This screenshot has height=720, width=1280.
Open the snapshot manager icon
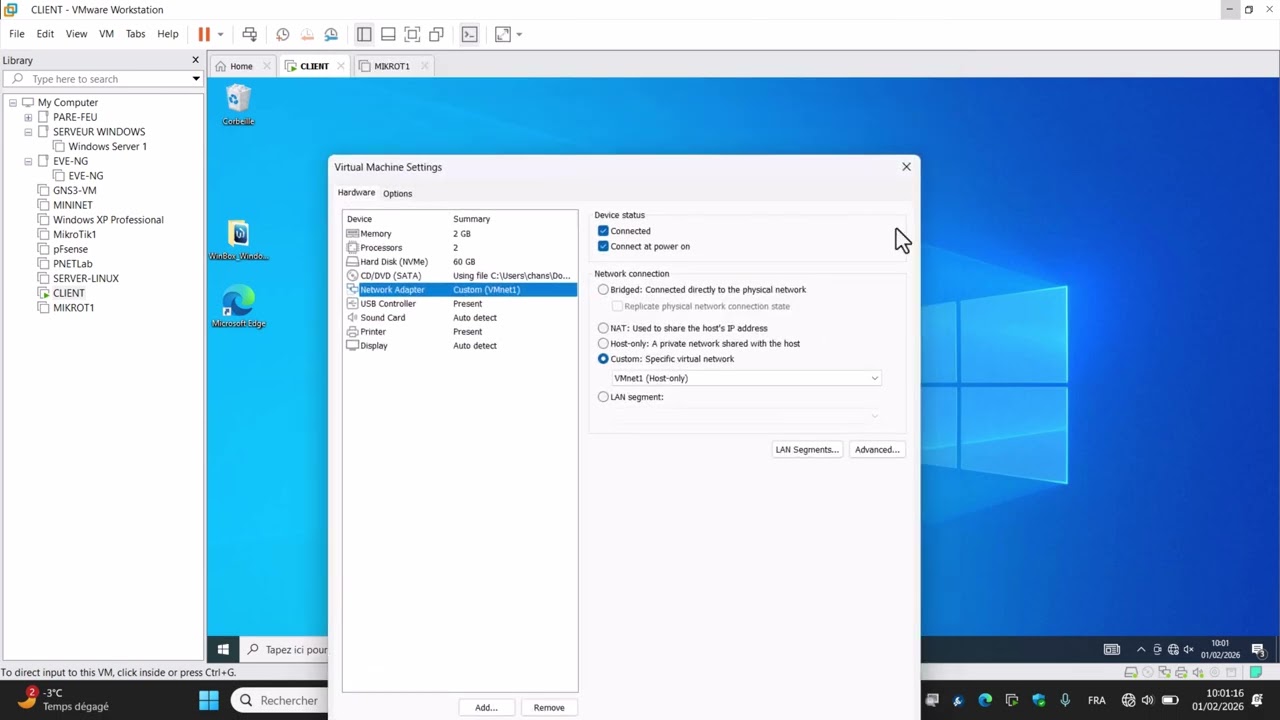331,34
